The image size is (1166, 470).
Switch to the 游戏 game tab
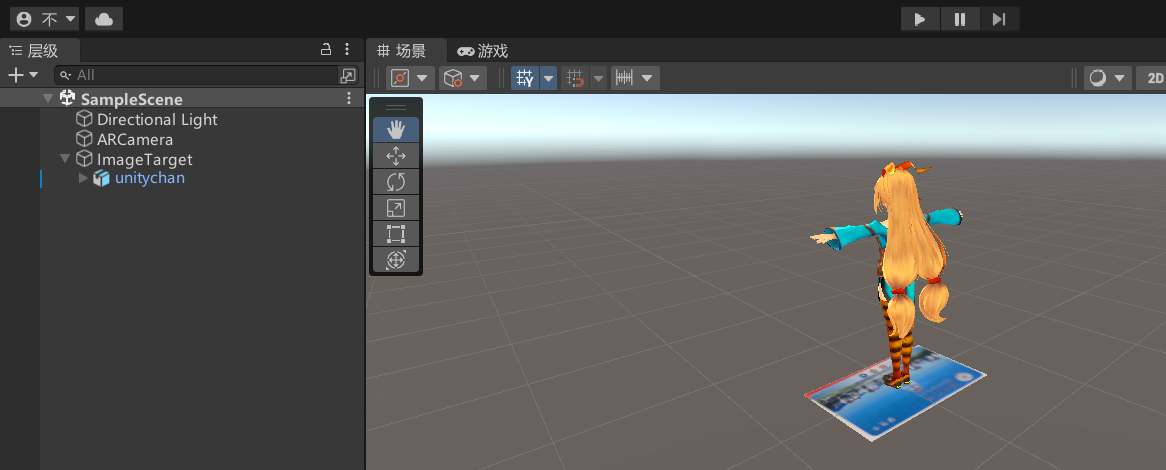(x=482, y=51)
